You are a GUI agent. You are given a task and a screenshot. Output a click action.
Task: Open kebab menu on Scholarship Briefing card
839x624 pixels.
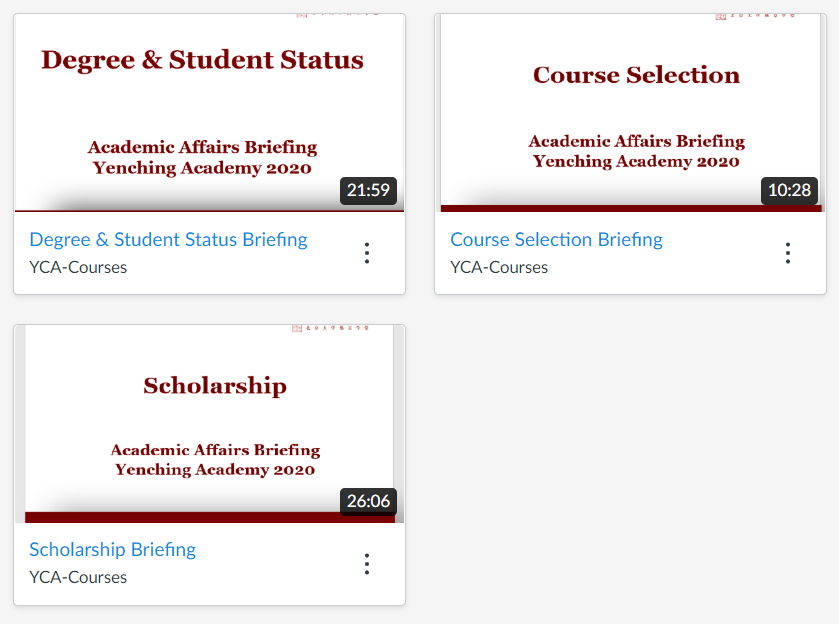click(367, 564)
